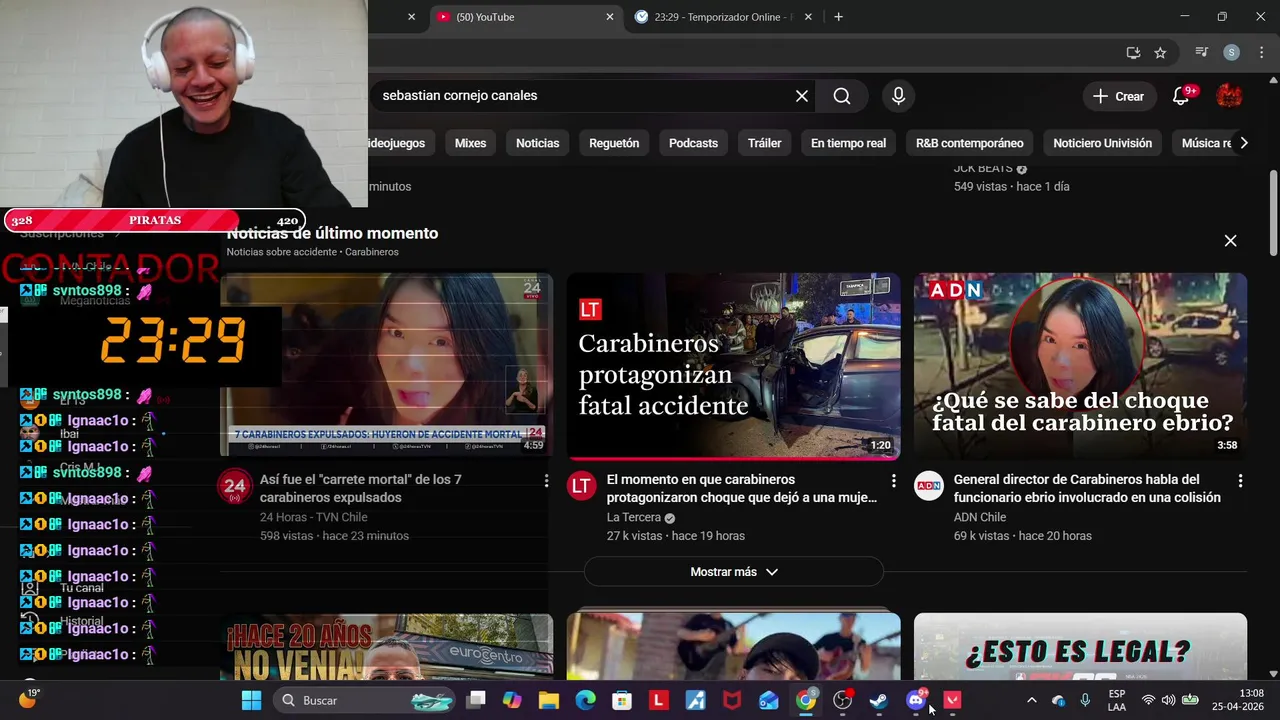Open Chrome profile S avatar
Screen dimensions: 1280x720
point(1232,53)
